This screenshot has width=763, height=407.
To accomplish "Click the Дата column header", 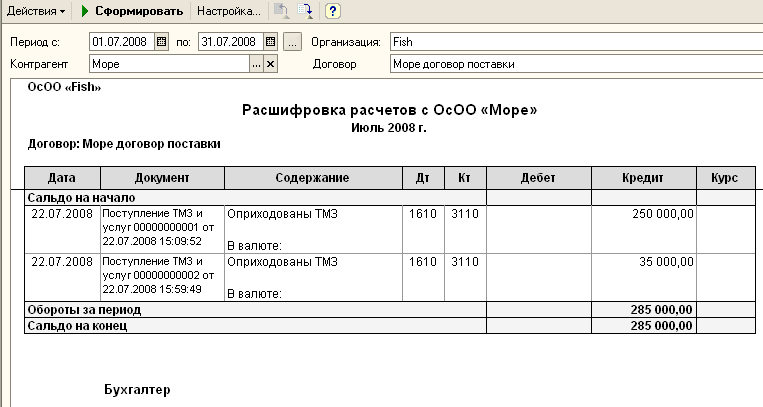I will (x=62, y=178).
